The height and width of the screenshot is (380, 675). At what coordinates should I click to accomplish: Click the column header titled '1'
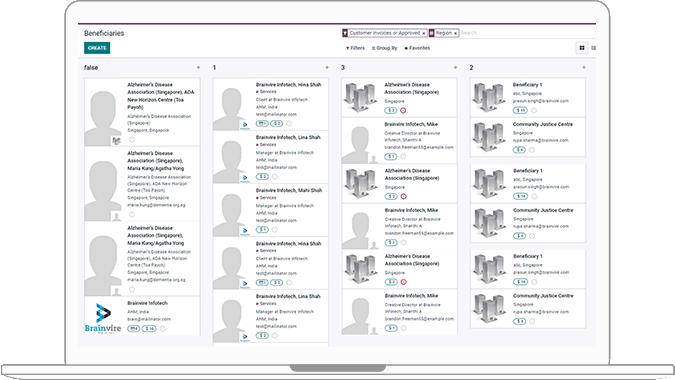(x=214, y=68)
